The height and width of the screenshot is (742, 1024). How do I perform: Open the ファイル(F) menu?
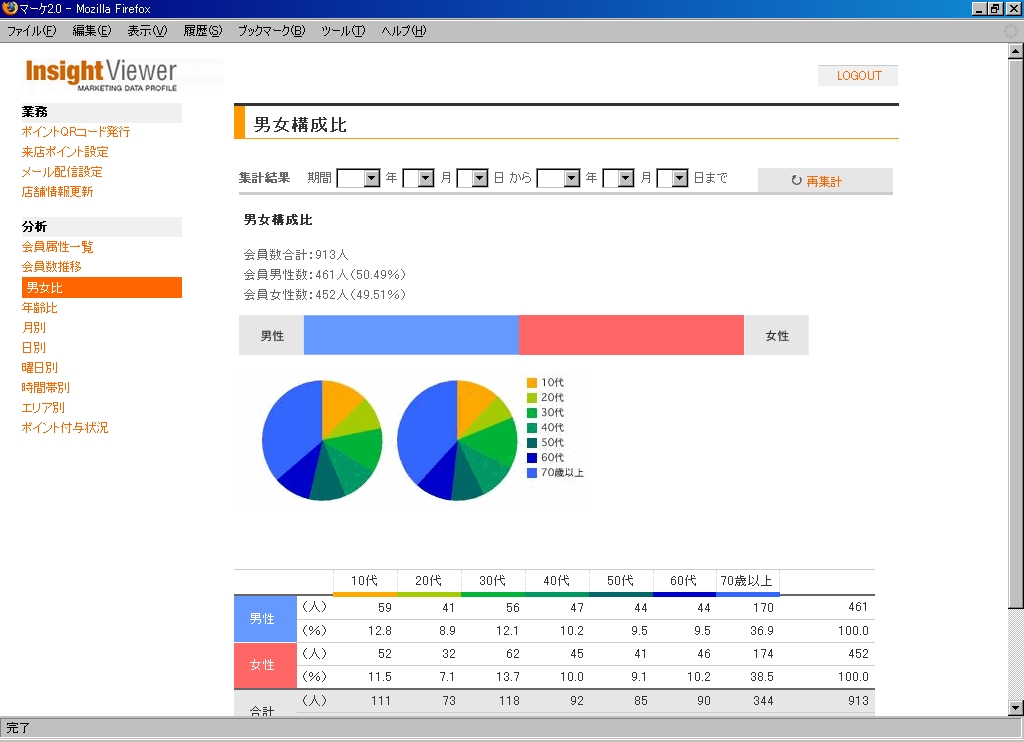[31, 31]
